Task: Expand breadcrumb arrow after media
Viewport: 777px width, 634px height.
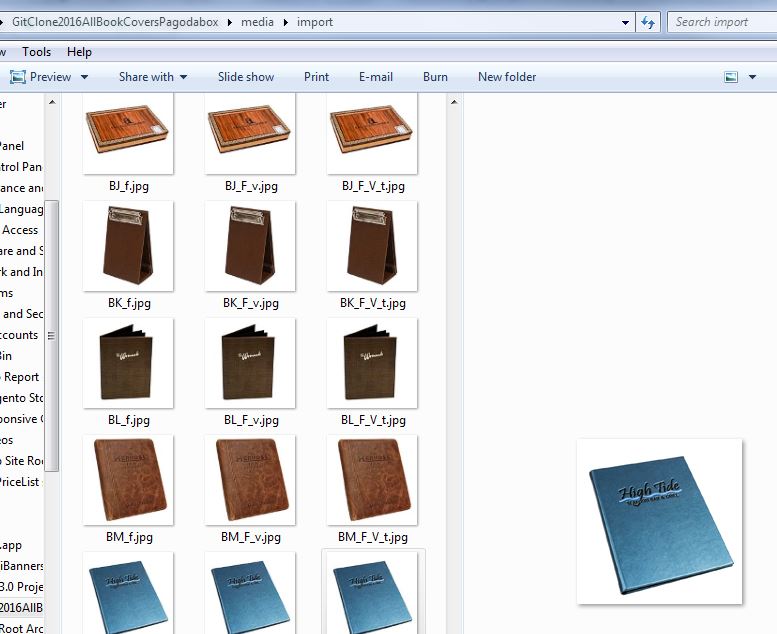Action: click(285, 22)
